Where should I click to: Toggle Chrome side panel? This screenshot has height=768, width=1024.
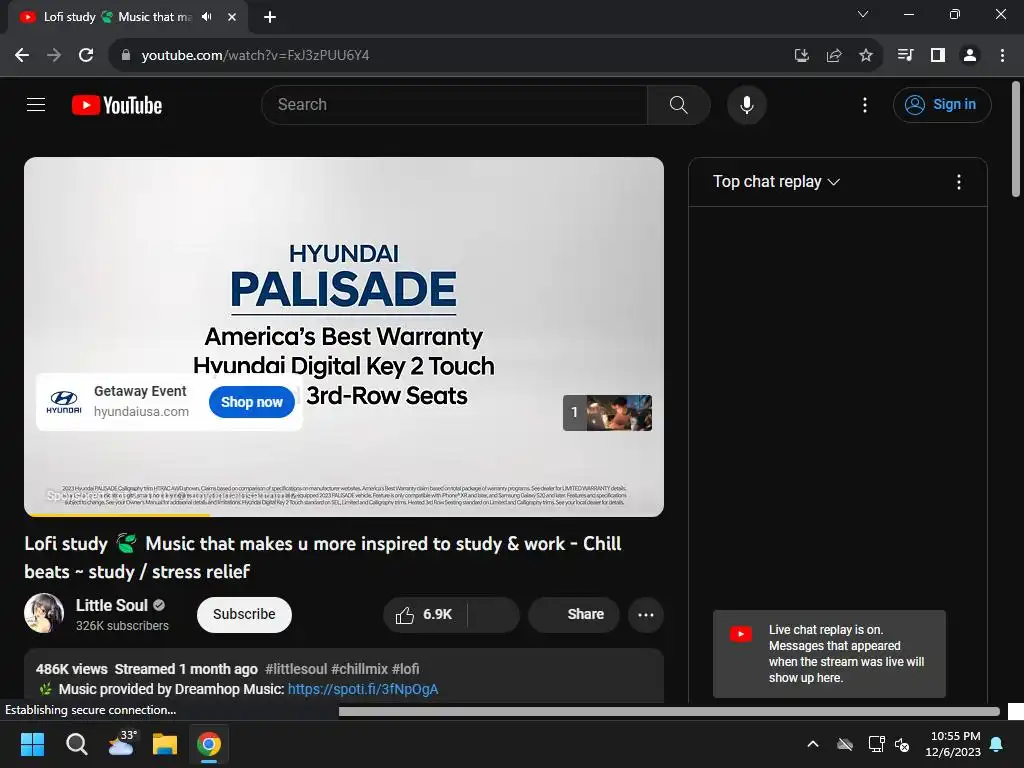(x=938, y=55)
